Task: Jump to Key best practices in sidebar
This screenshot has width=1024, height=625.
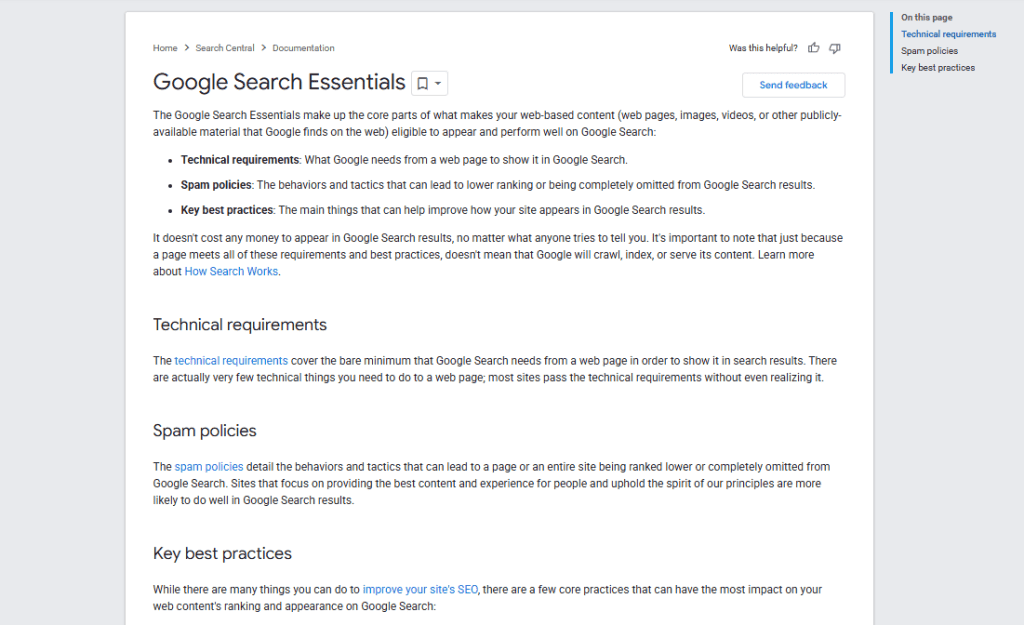Action: (938, 68)
